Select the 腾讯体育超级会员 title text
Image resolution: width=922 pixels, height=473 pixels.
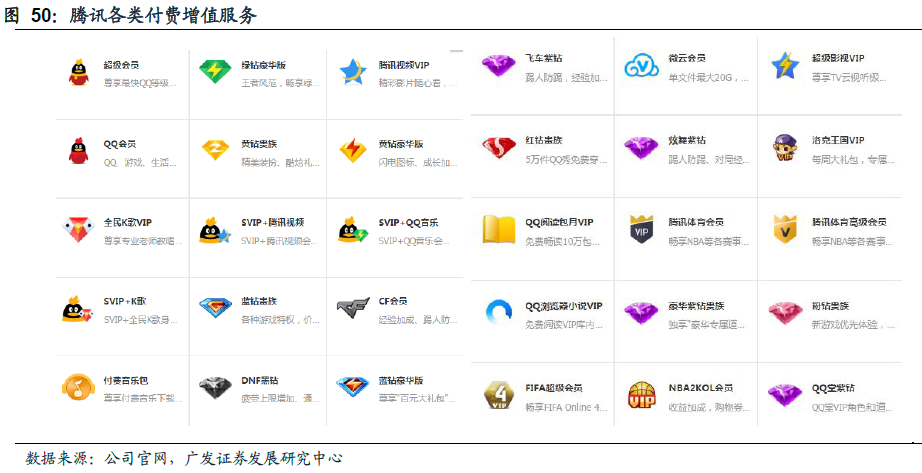click(848, 222)
